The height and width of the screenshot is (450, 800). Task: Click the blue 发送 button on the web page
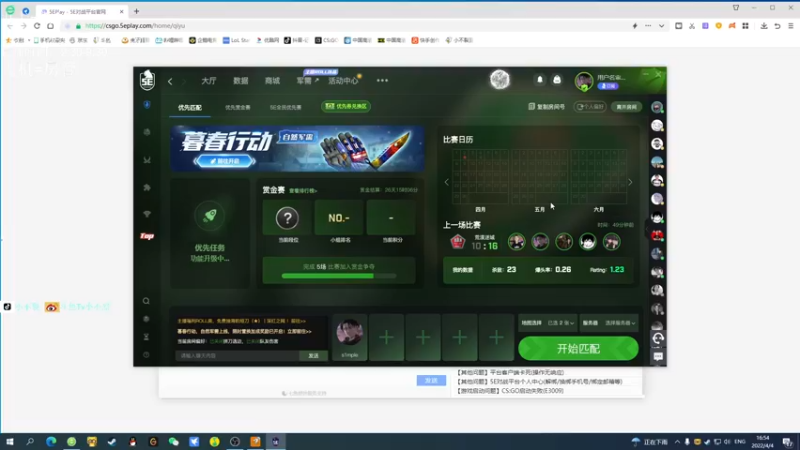click(x=431, y=381)
